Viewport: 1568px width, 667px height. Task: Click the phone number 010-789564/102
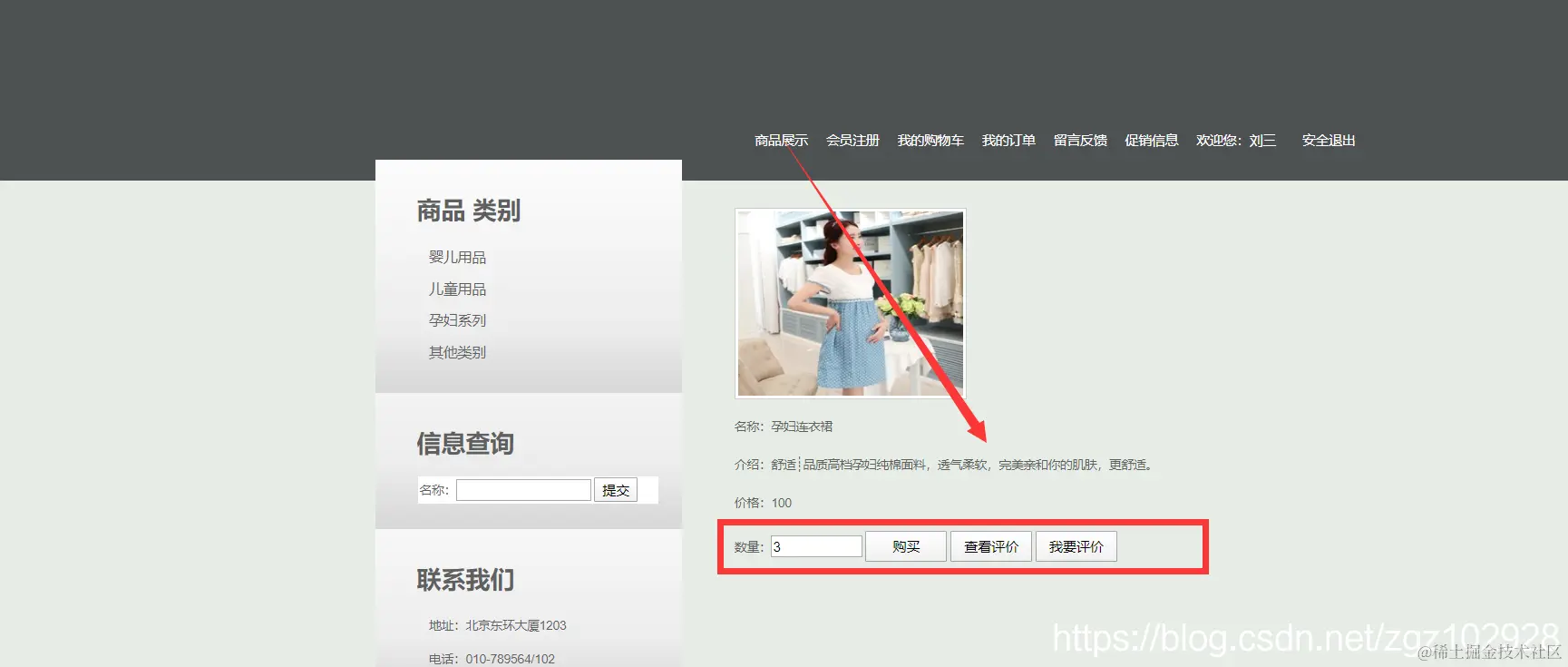pyautogui.click(x=511, y=659)
